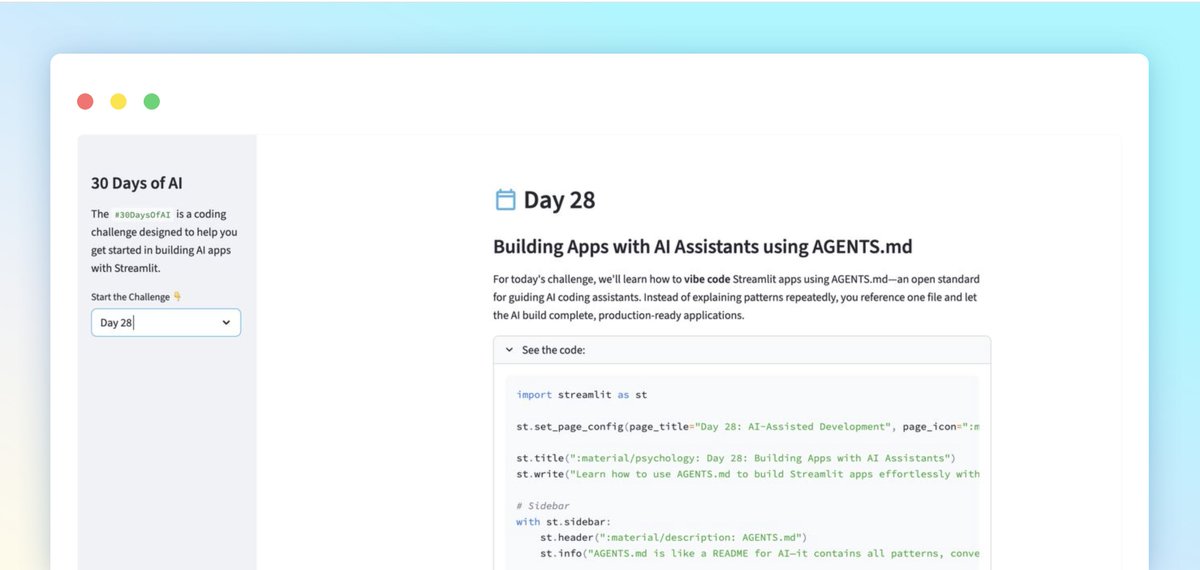Click the dropdown chevron arrow in the sidebar selector
1200x570 pixels.
226,322
